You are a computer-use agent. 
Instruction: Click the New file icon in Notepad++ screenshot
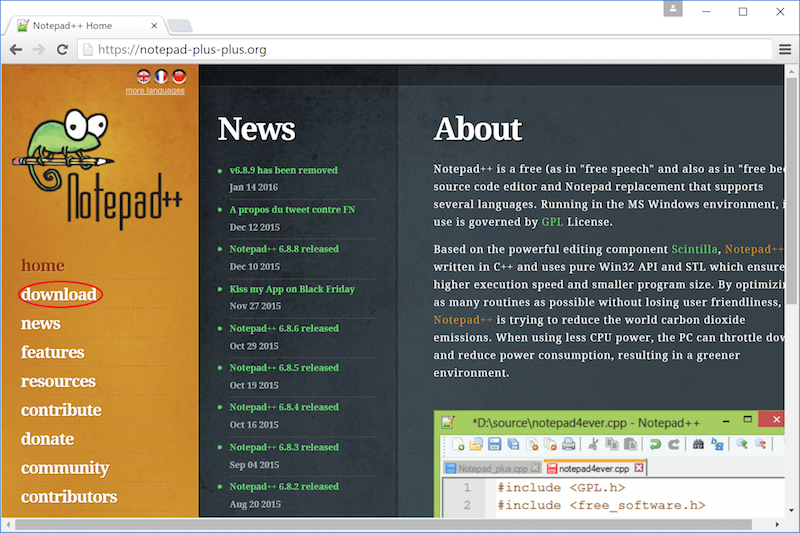(458, 444)
